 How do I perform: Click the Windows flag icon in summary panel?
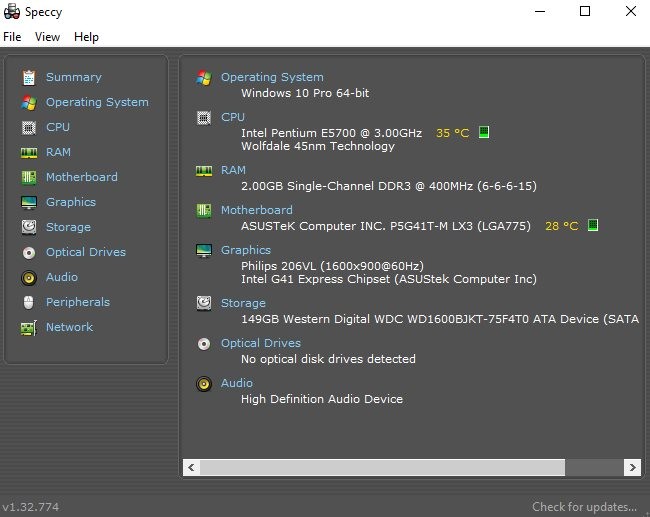tap(204, 78)
